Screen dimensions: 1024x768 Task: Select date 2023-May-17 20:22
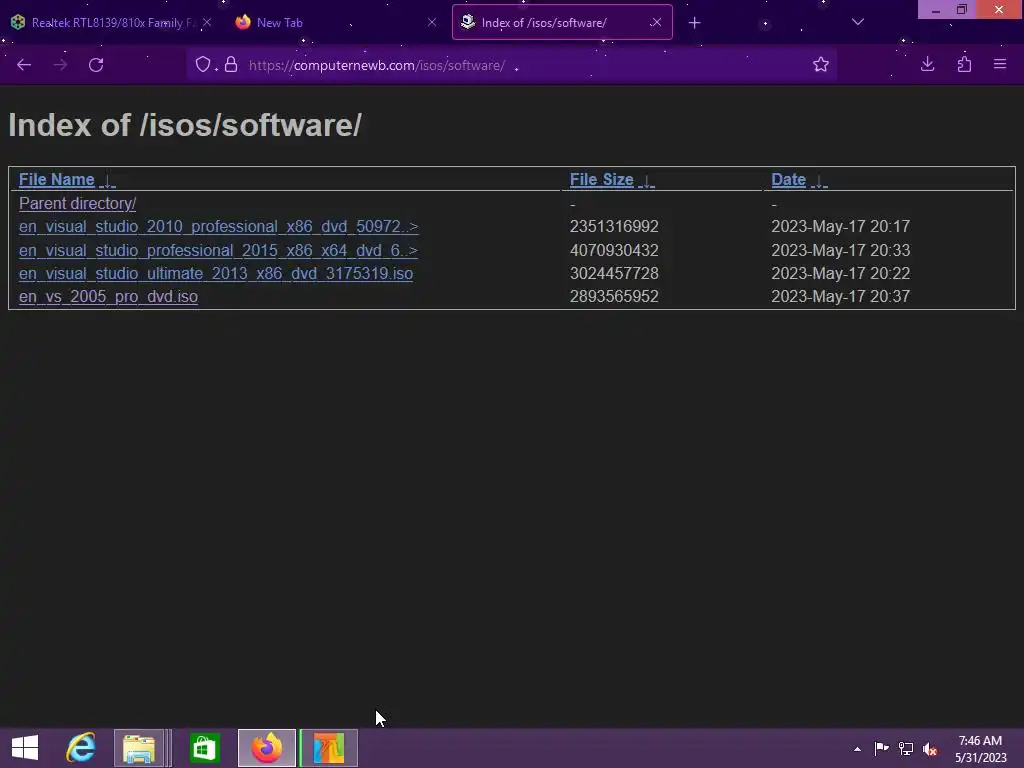point(840,273)
